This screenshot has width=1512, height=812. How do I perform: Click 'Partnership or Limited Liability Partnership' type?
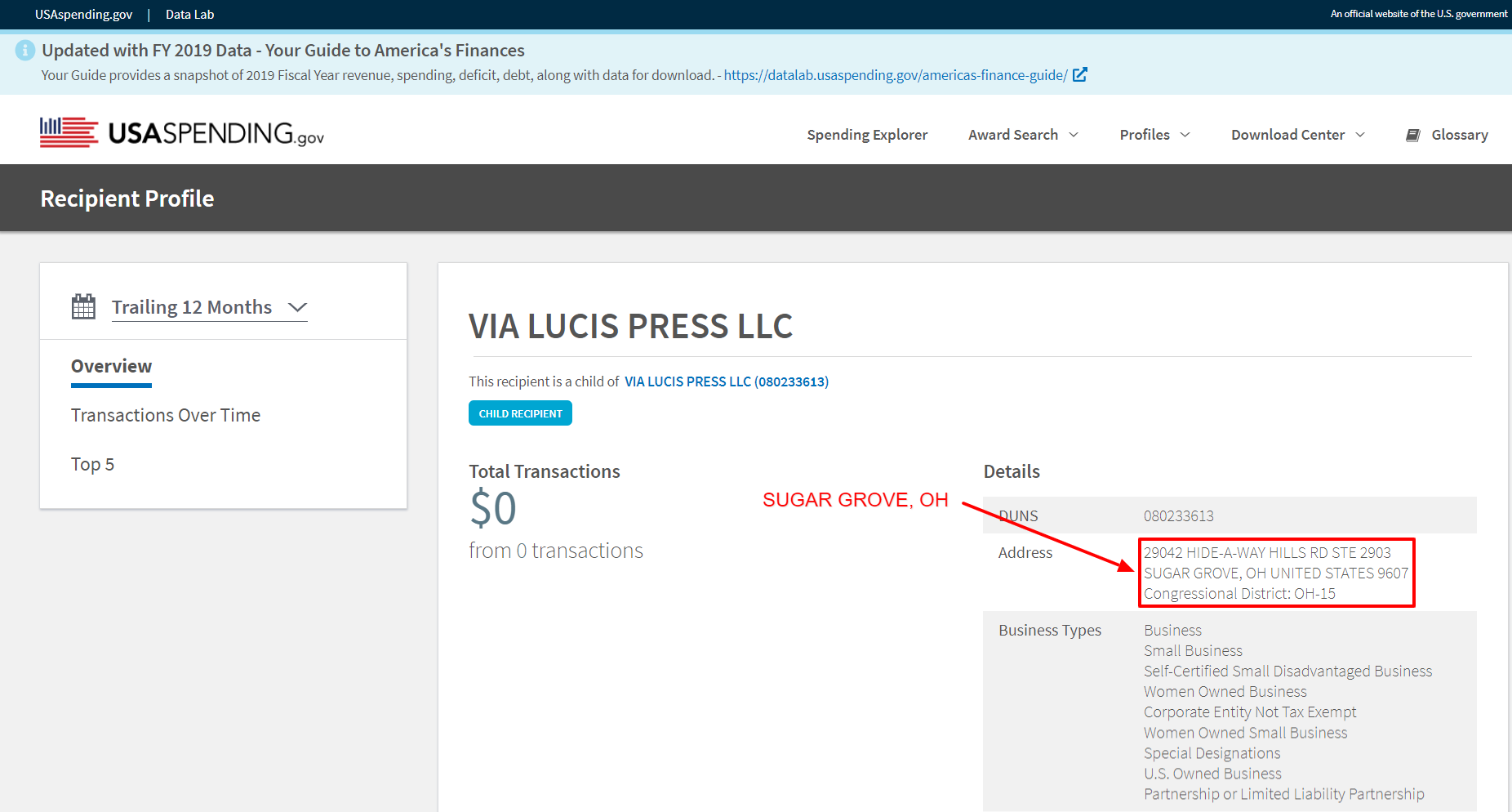(x=1284, y=794)
